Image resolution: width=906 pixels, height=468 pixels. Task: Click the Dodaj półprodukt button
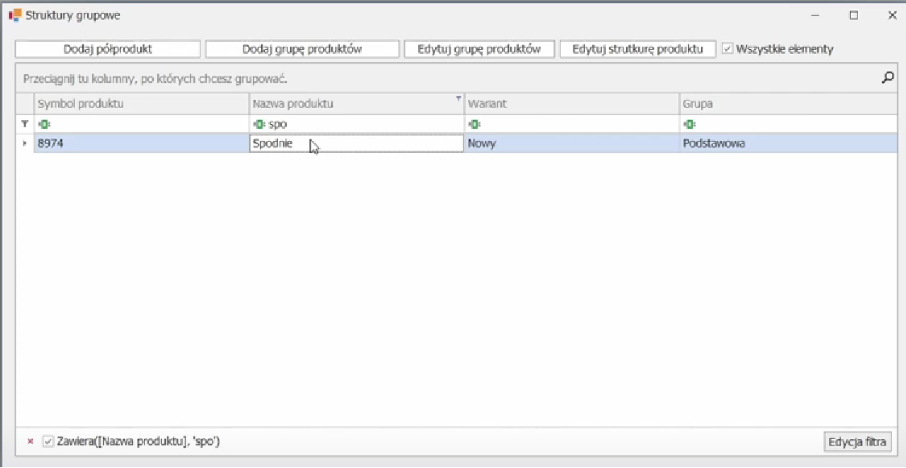tap(107, 49)
